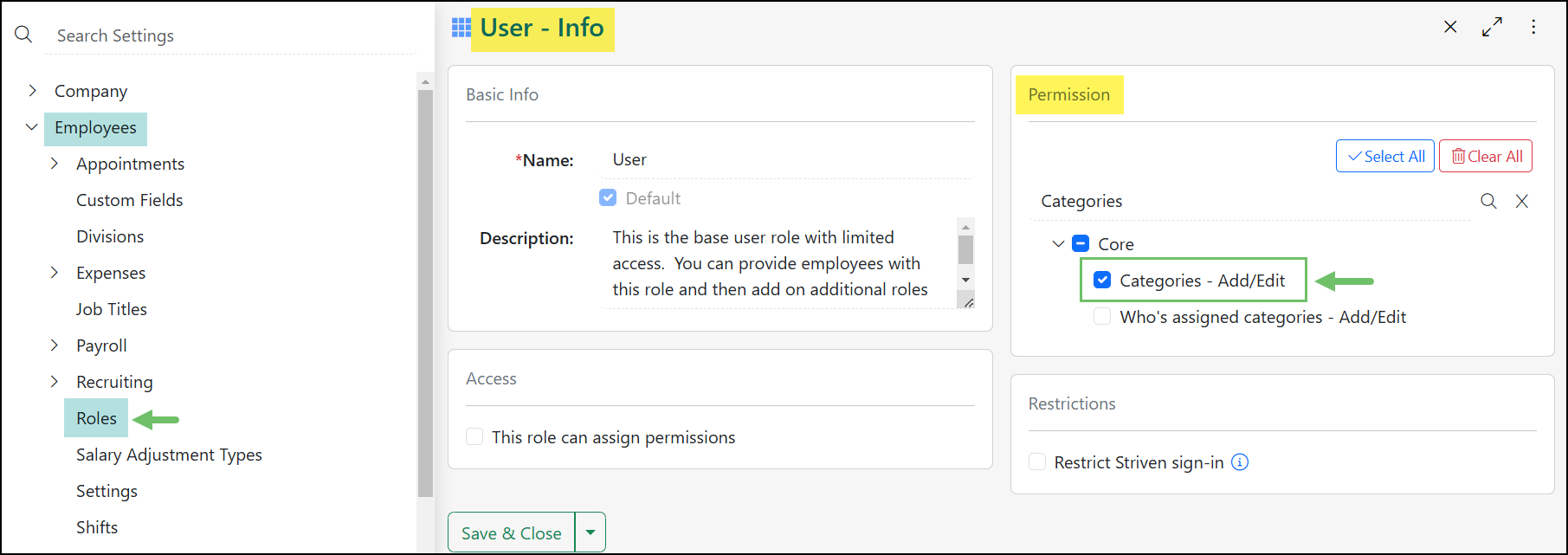Open Shifts settings
This screenshot has height=555, width=1568.
[x=97, y=527]
